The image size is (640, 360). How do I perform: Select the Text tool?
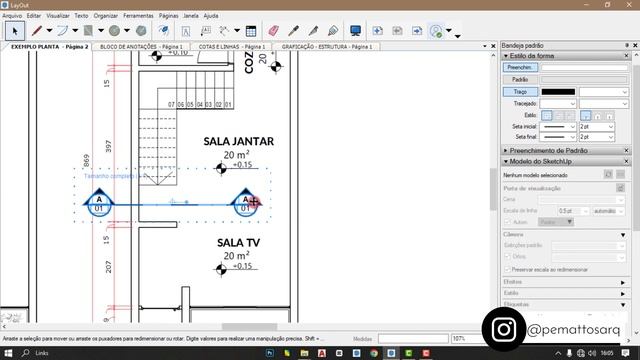click(x=186, y=31)
